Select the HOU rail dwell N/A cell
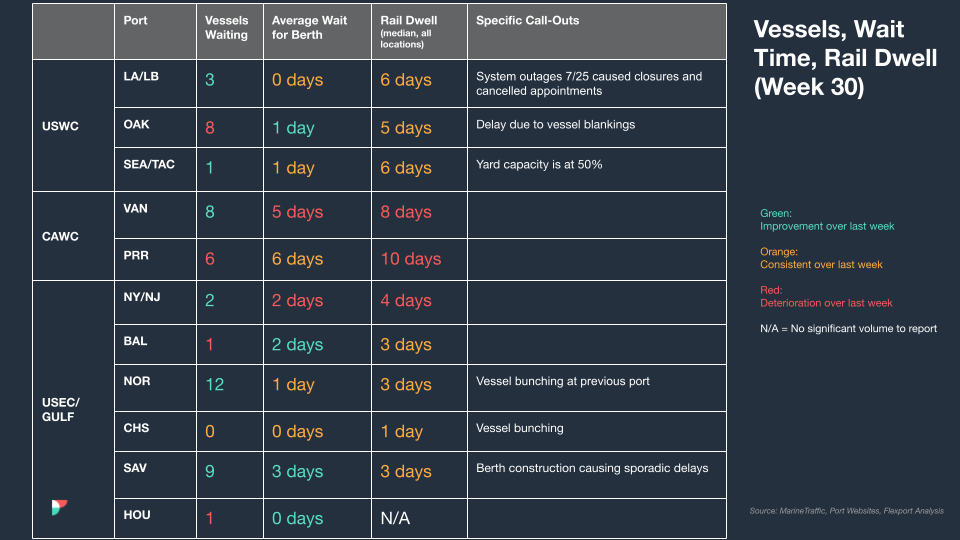Screen dimensions: 960x540 point(395,519)
